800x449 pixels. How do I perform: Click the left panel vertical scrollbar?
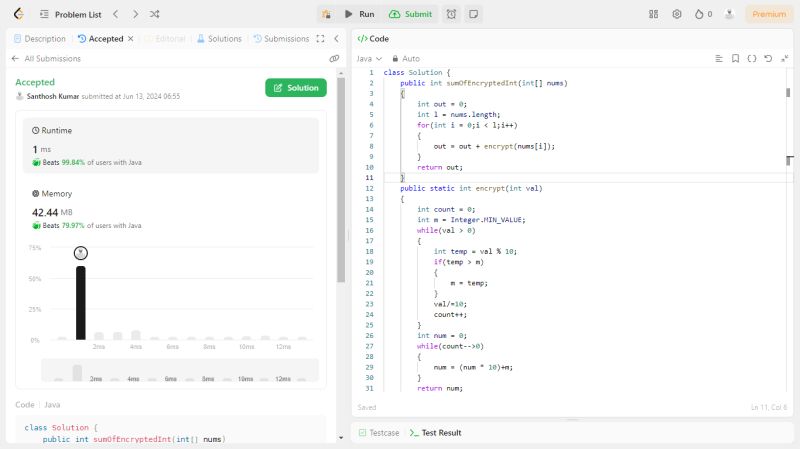[341, 180]
